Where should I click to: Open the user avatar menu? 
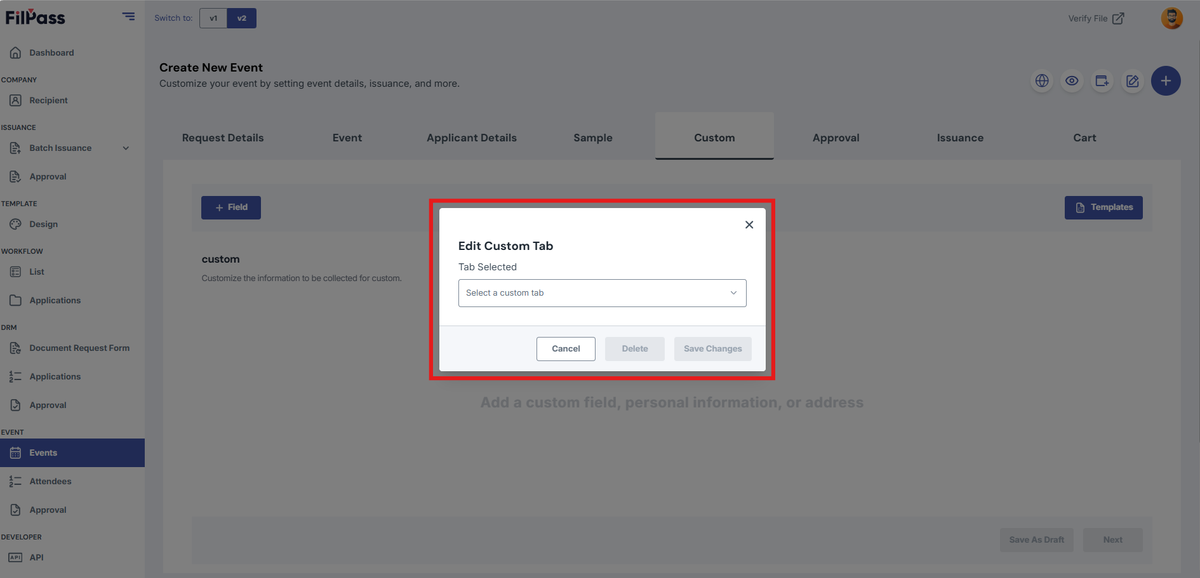(1171, 18)
